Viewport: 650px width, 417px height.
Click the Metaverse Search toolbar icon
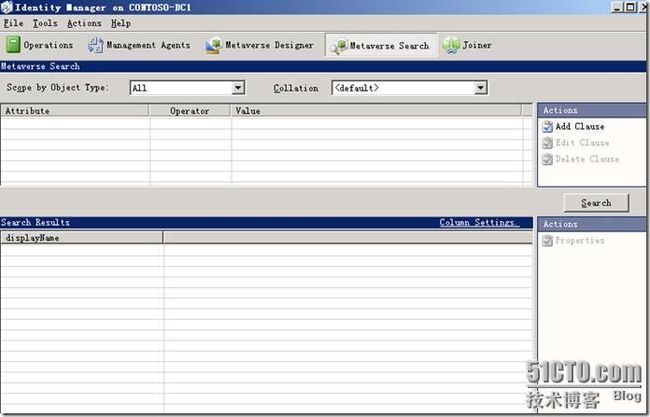(x=339, y=46)
